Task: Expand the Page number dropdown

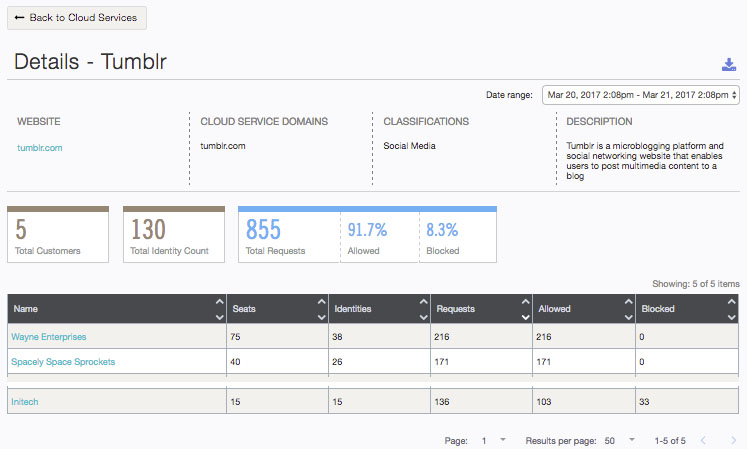Action: point(494,440)
